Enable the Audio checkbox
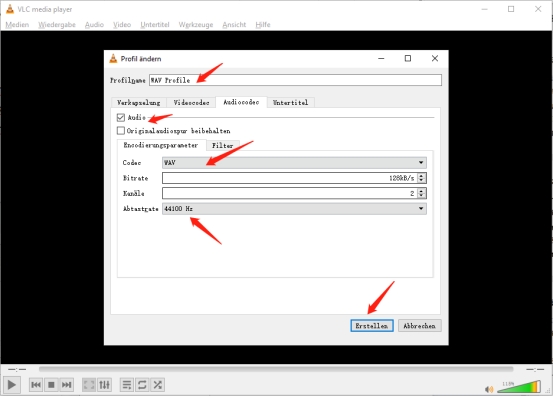553x397 pixels. pos(121,117)
